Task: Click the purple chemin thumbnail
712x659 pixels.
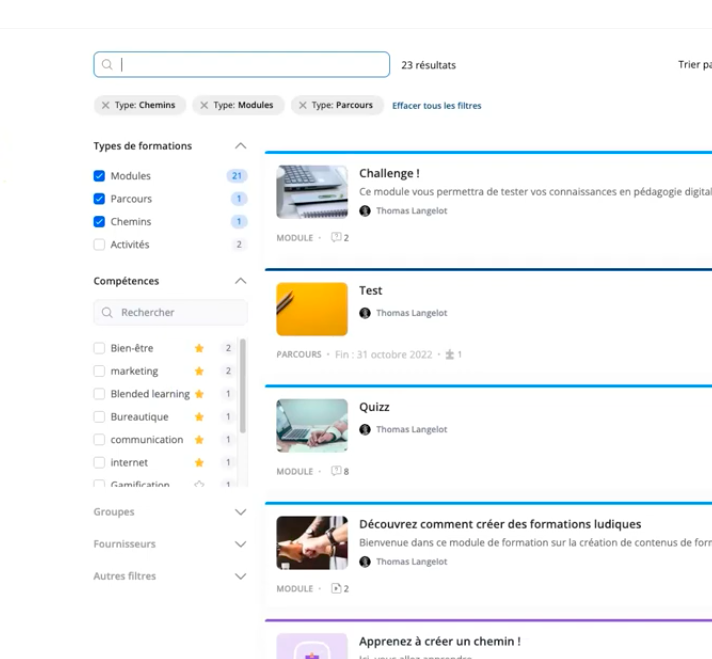Action: click(312, 646)
